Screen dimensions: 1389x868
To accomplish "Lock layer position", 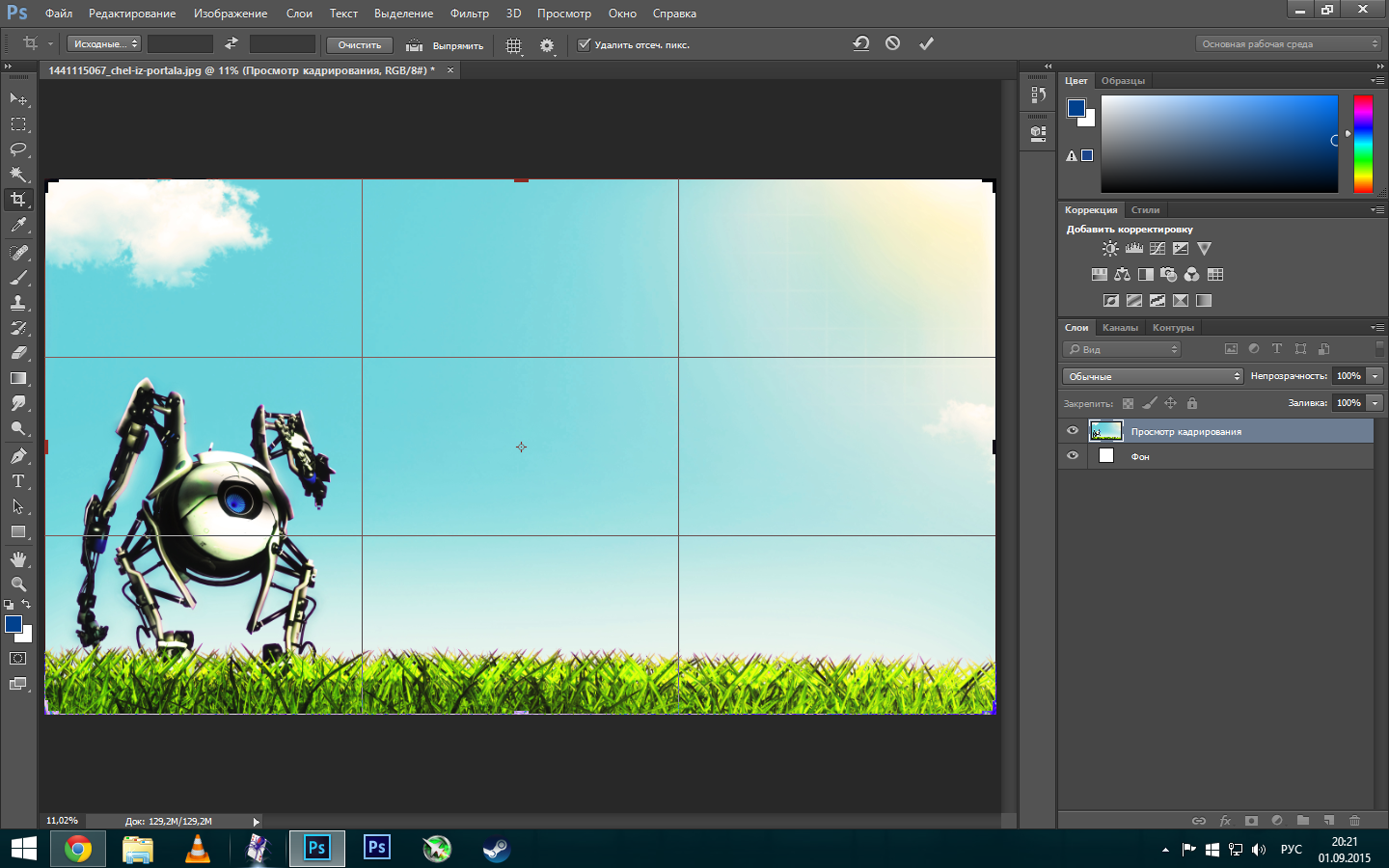I will click(x=1170, y=403).
